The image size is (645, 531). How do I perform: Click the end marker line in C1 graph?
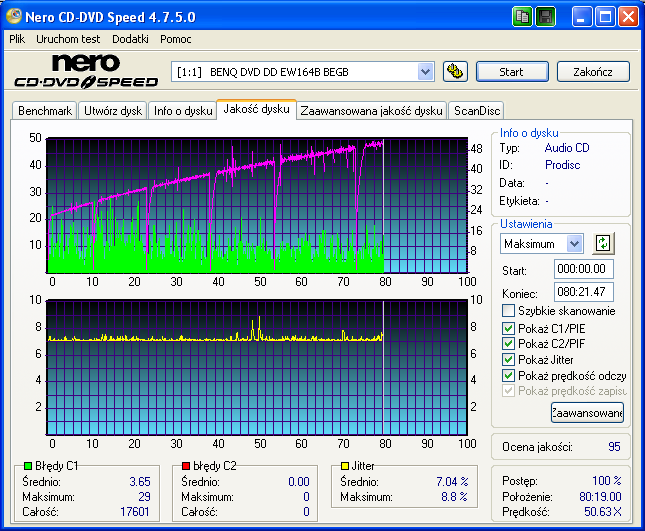point(383,205)
